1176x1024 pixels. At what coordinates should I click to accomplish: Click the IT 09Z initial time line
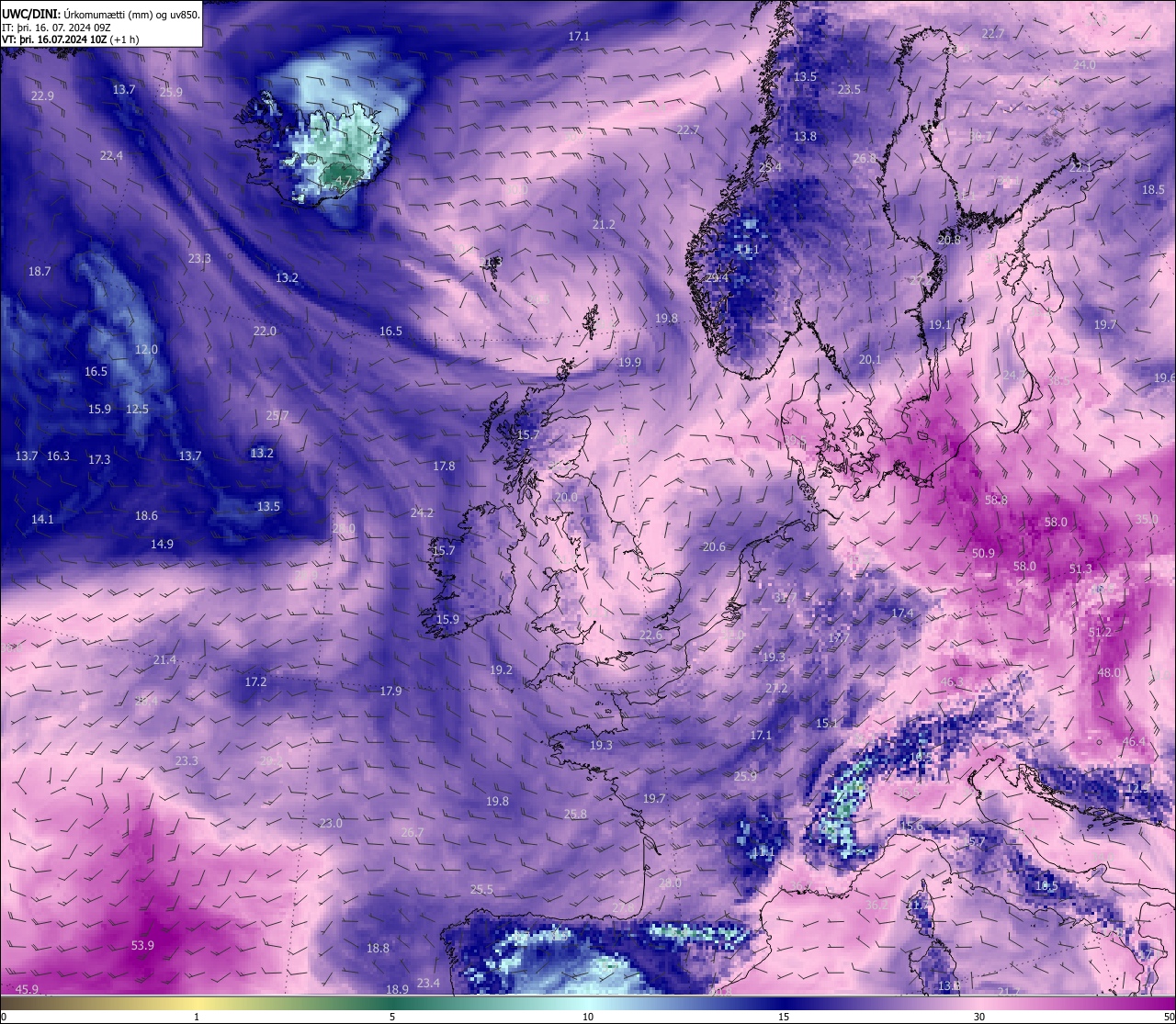click(57, 28)
